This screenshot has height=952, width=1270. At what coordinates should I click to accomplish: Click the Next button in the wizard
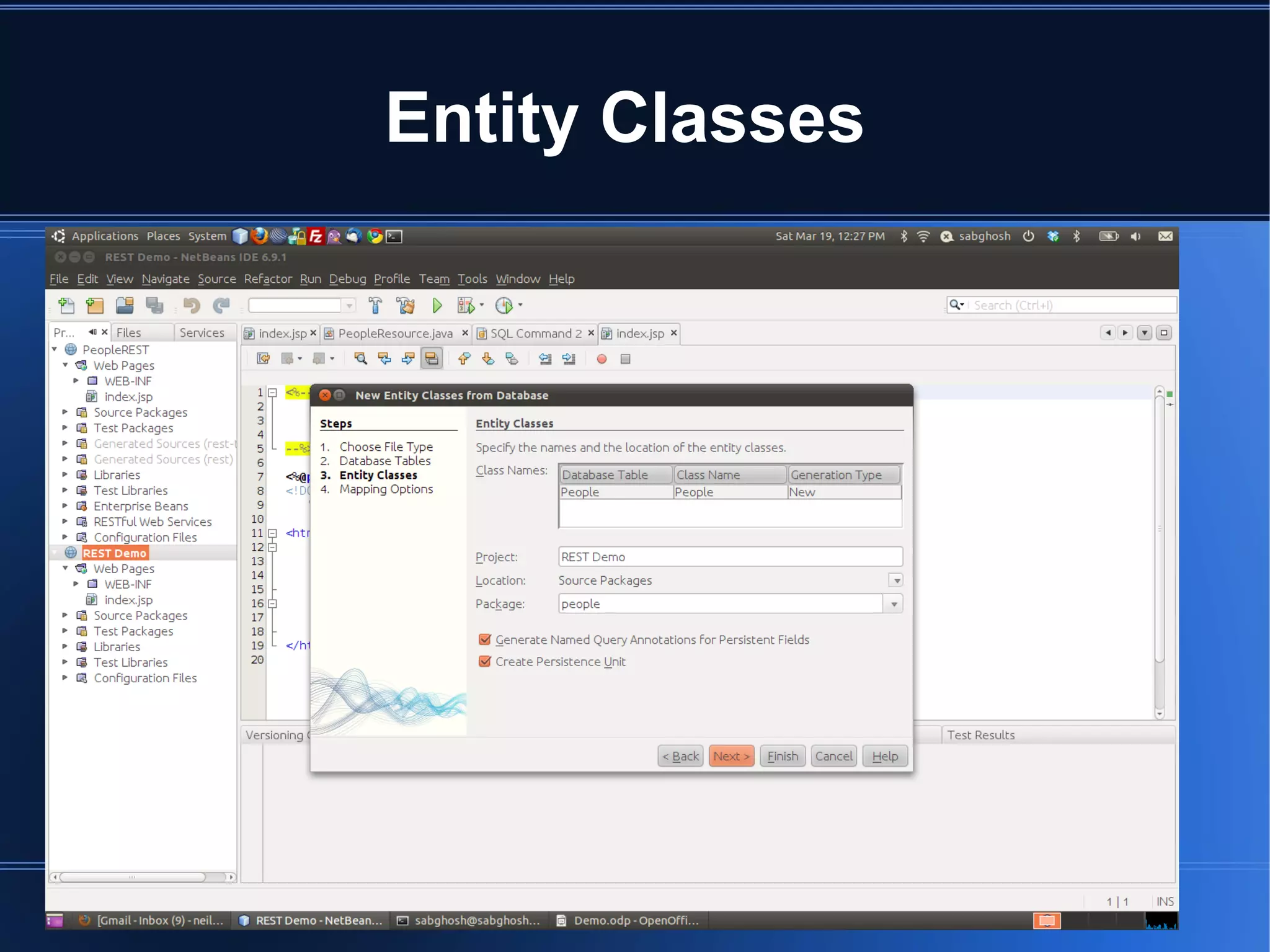(731, 756)
